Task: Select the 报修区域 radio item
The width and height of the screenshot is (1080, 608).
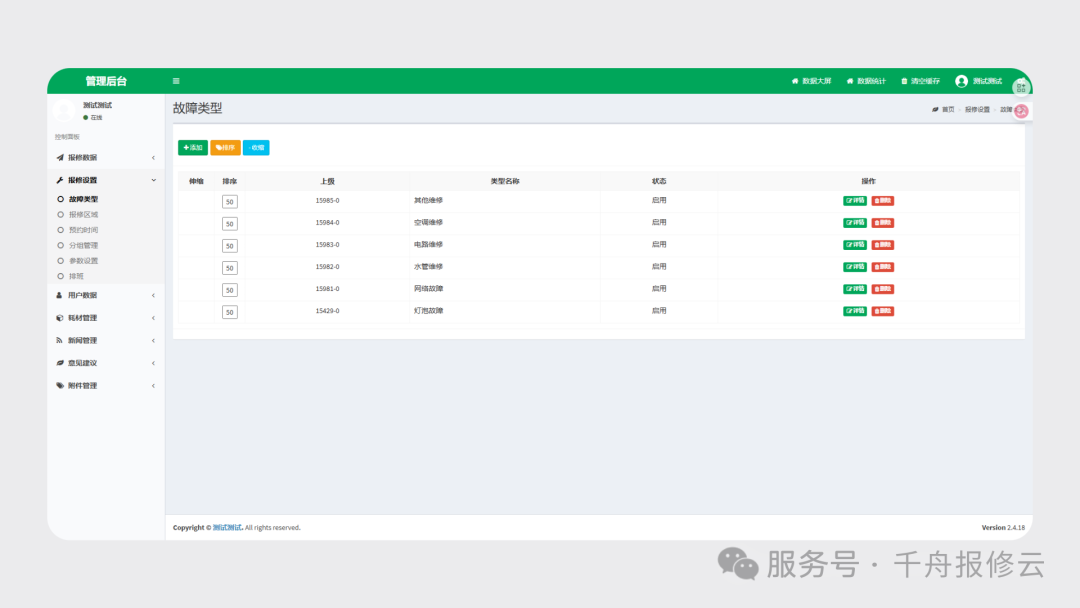Action: tap(61, 214)
